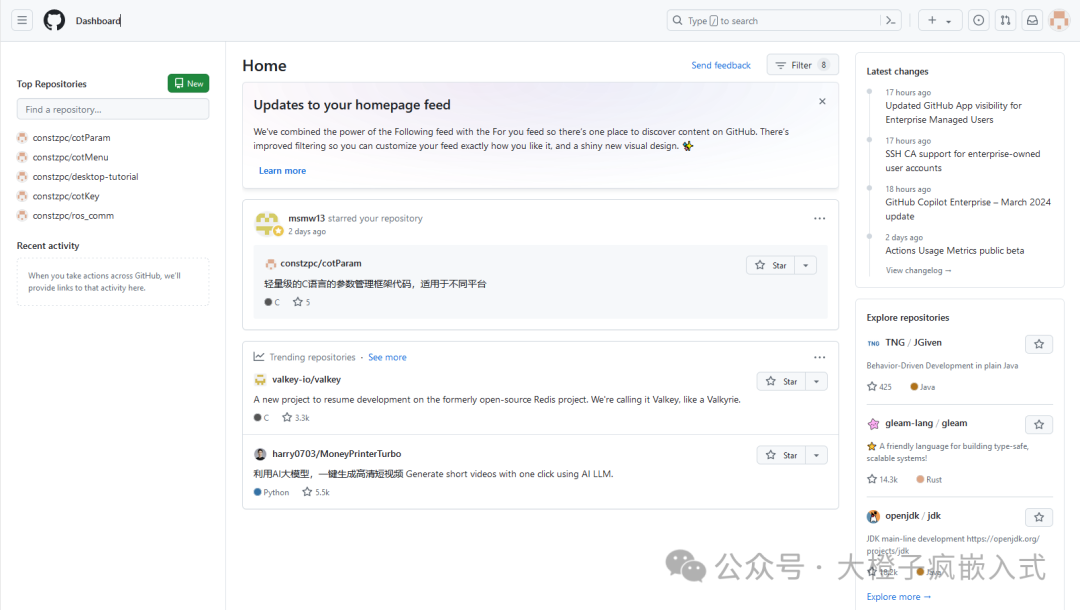Open the Pull requests header icon
This screenshot has height=610, width=1080.
coord(1005,20)
